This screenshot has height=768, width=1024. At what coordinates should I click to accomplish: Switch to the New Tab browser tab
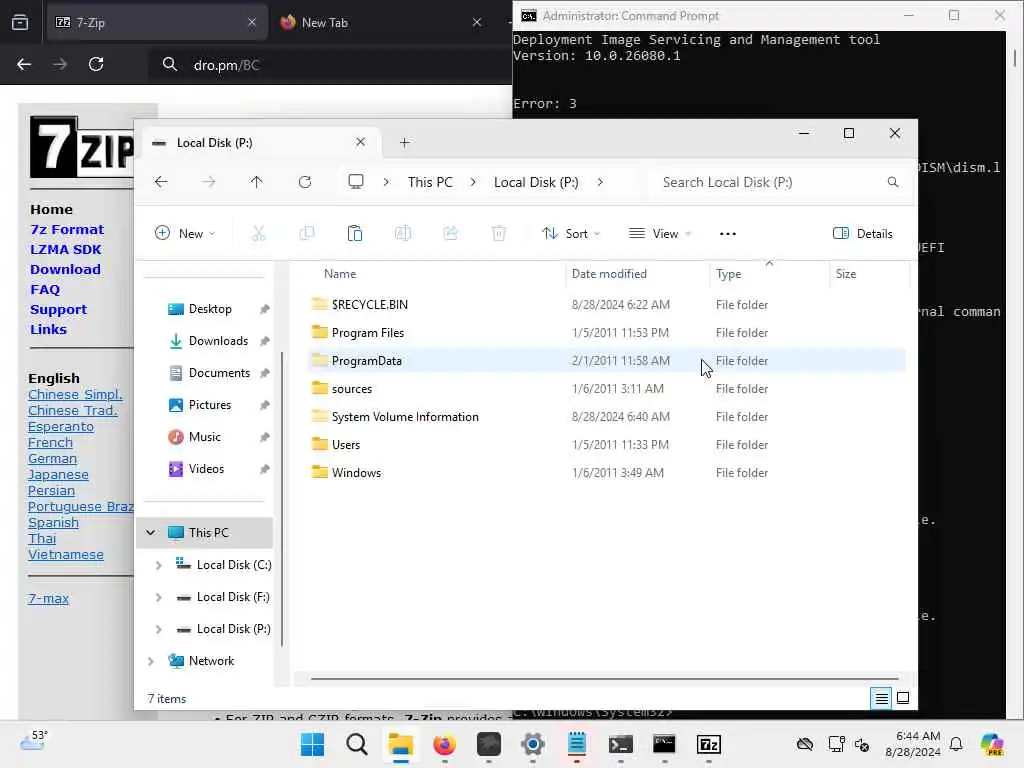[x=381, y=22]
